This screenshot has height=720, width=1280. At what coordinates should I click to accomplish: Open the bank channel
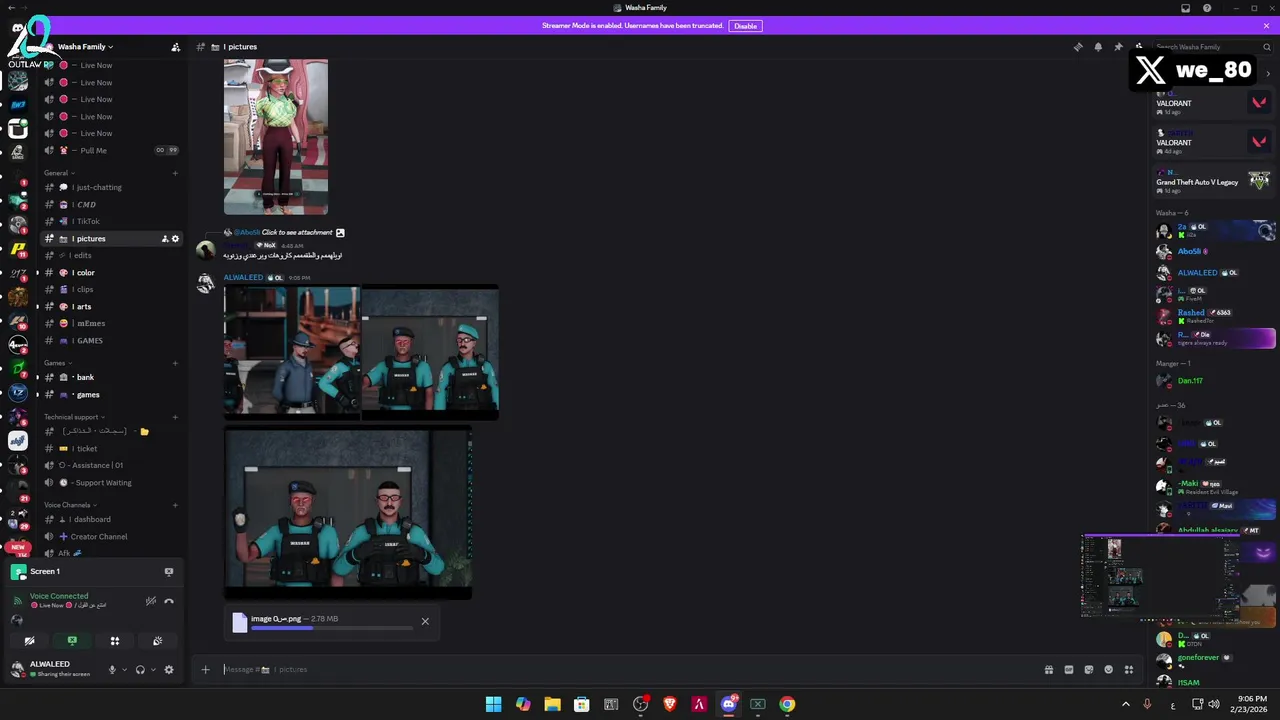coord(111,378)
